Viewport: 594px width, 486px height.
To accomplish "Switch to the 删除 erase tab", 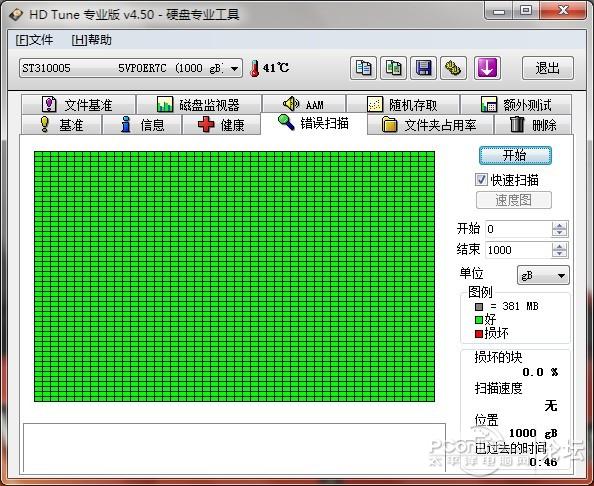I will pyautogui.click(x=533, y=125).
